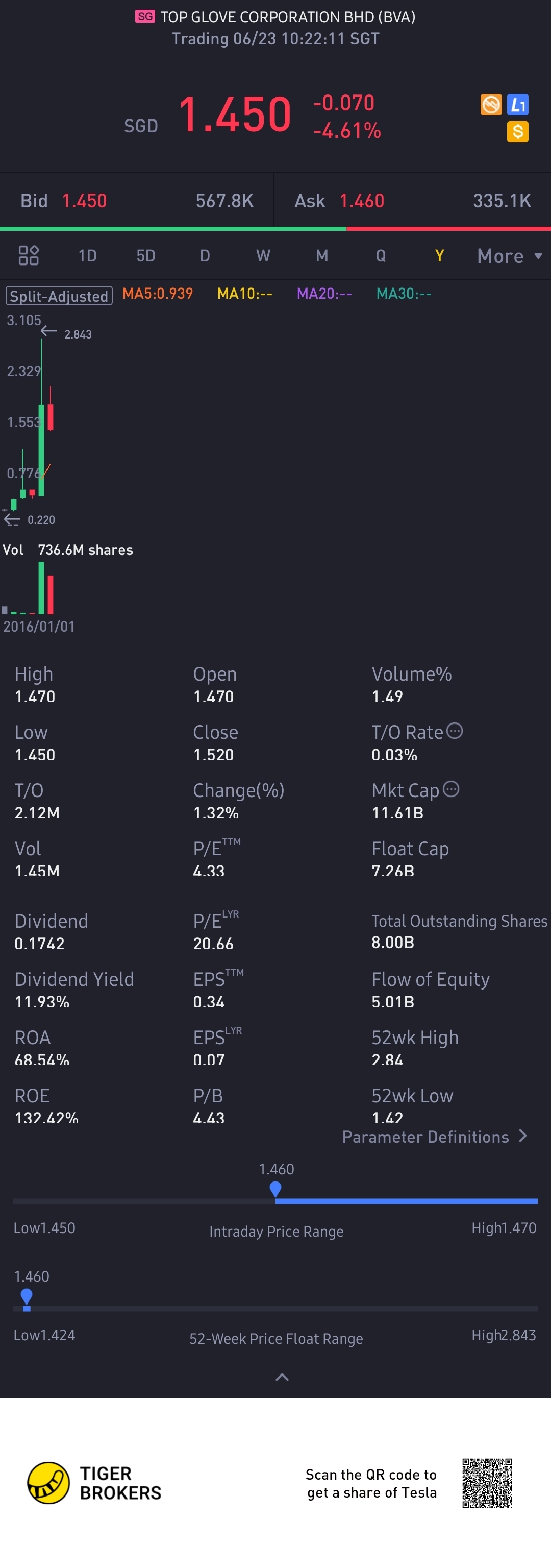Select the W weekly chart tab
Screen dimensions: 551x1568
coord(263,256)
